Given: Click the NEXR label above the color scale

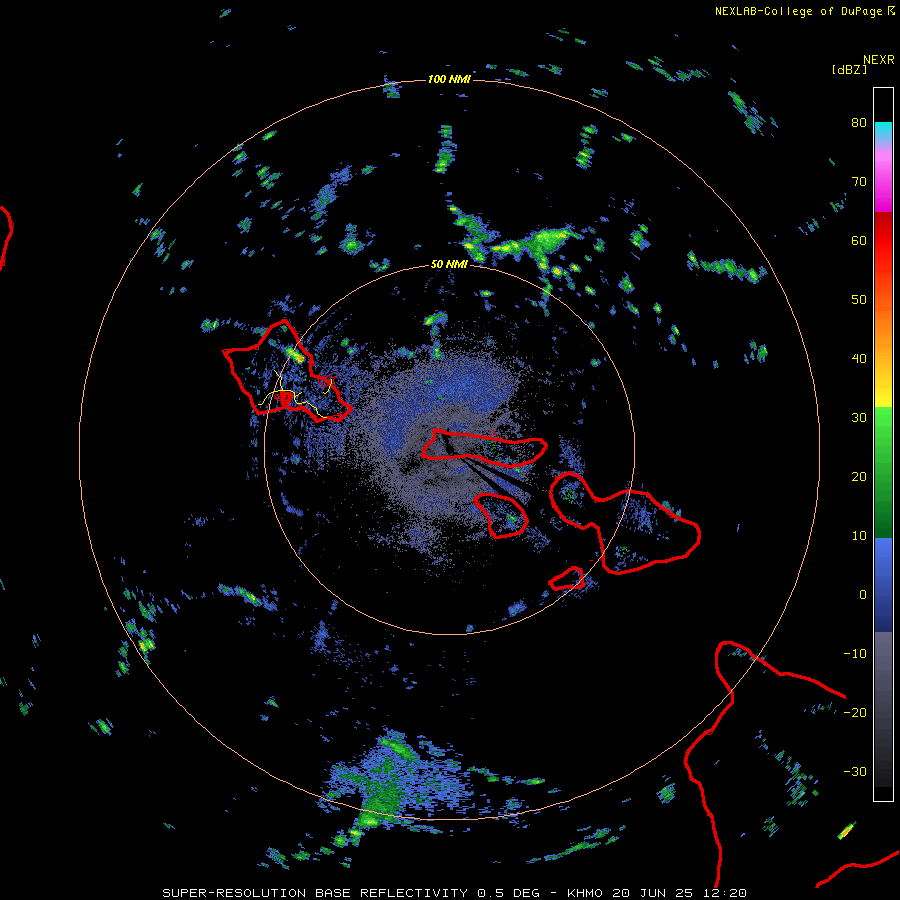Looking at the screenshot, I should [x=879, y=60].
